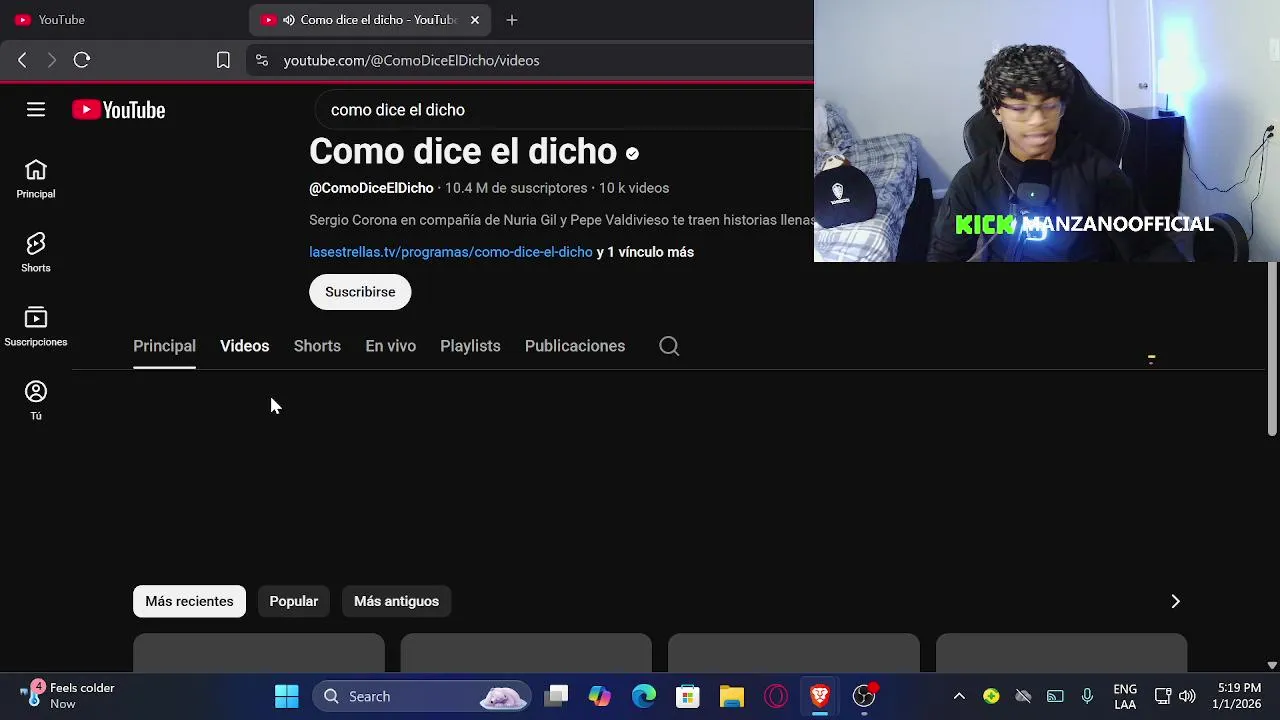Open the ENG LAA language switcher
1280x720 pixels.
1125,696
